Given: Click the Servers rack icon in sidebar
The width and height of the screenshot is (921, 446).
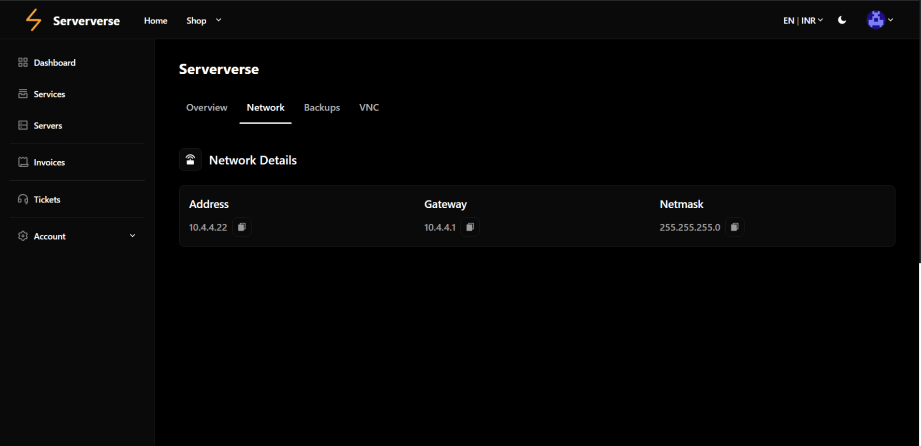Looking at the screenshot, I should pos(23,125).
